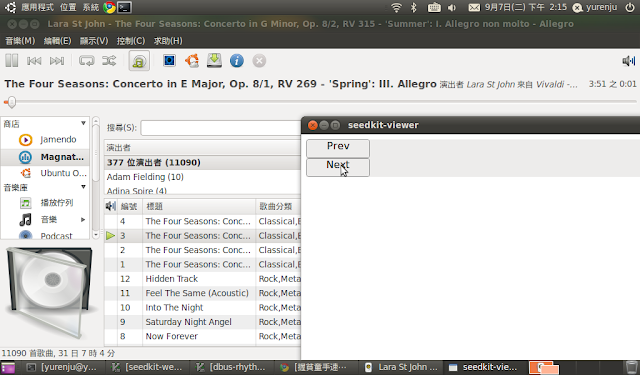640x375 pixels.
Task: Toggle shuffle mode in Rhythmbox
Action: (109, 61)
